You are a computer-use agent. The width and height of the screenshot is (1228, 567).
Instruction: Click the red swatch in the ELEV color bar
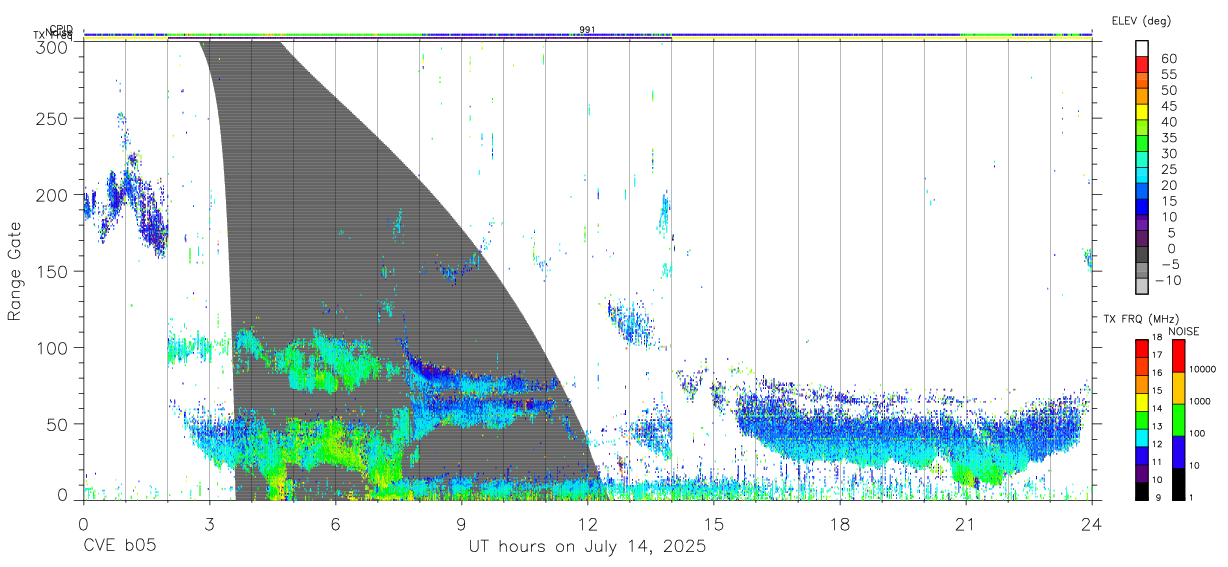click(x=1142, y=66)
